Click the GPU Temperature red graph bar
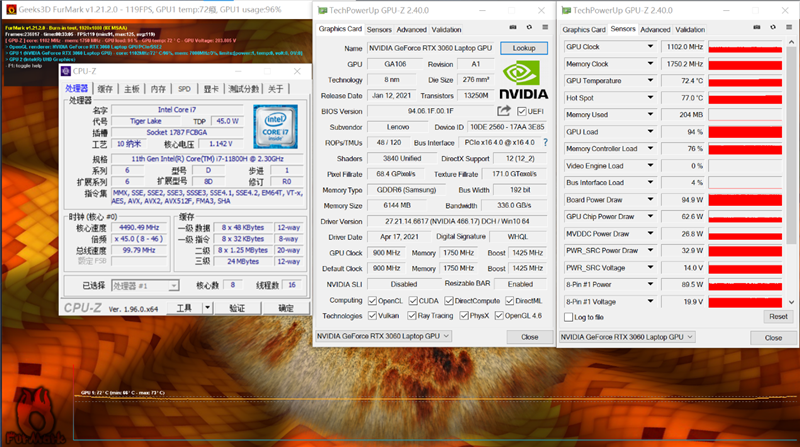This screenshot has width=800, height=447. (746, 81)
